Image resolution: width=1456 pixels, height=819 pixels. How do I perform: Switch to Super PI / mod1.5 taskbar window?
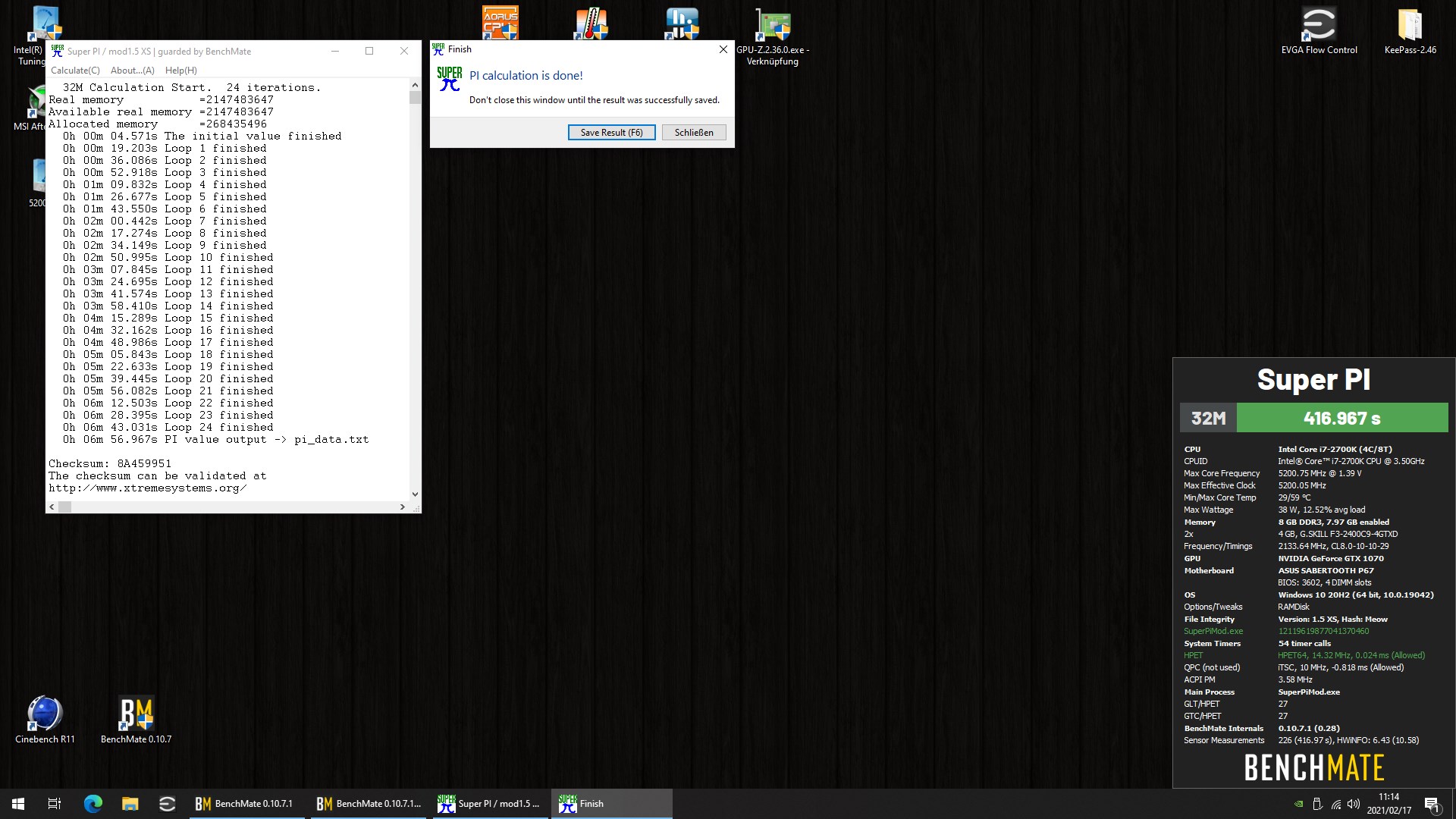pyautogui.click(x=490, y=804)
